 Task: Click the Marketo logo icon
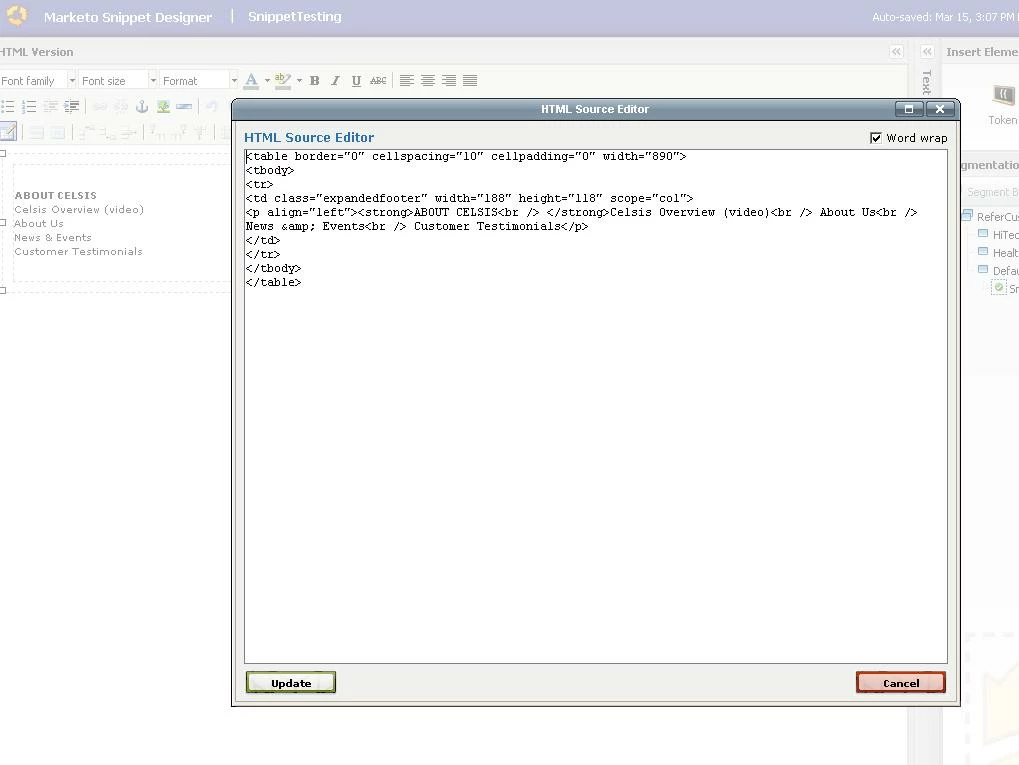pyautogui.click(x=16, y=16)
